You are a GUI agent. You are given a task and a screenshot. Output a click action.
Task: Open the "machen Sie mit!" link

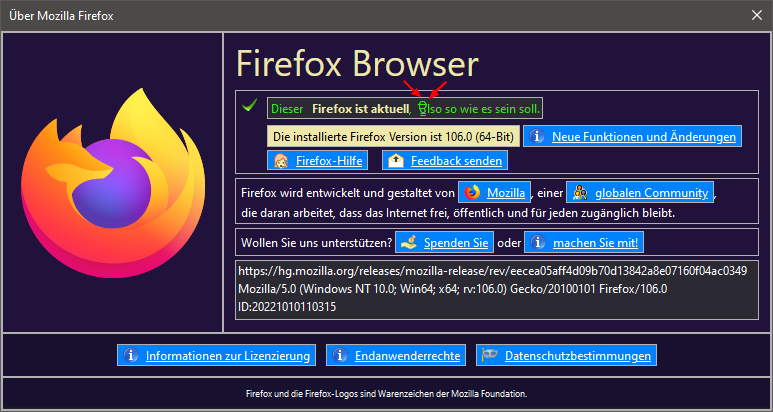(x=594, y=242)
